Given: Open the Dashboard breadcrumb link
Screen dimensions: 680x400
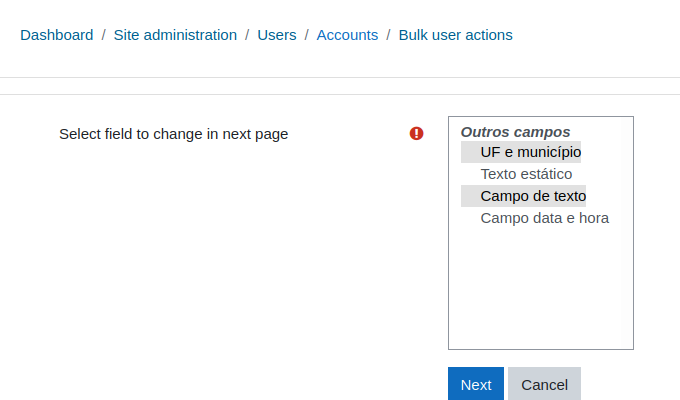Looking at the screenshot, I should click(x=57, y=35).
